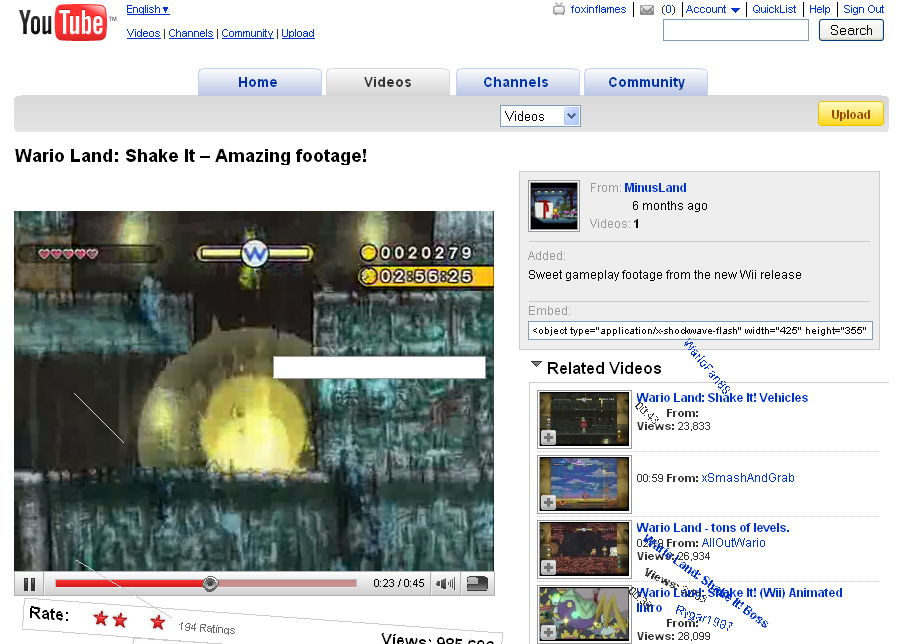Click the third red rating star

[157, 622]
